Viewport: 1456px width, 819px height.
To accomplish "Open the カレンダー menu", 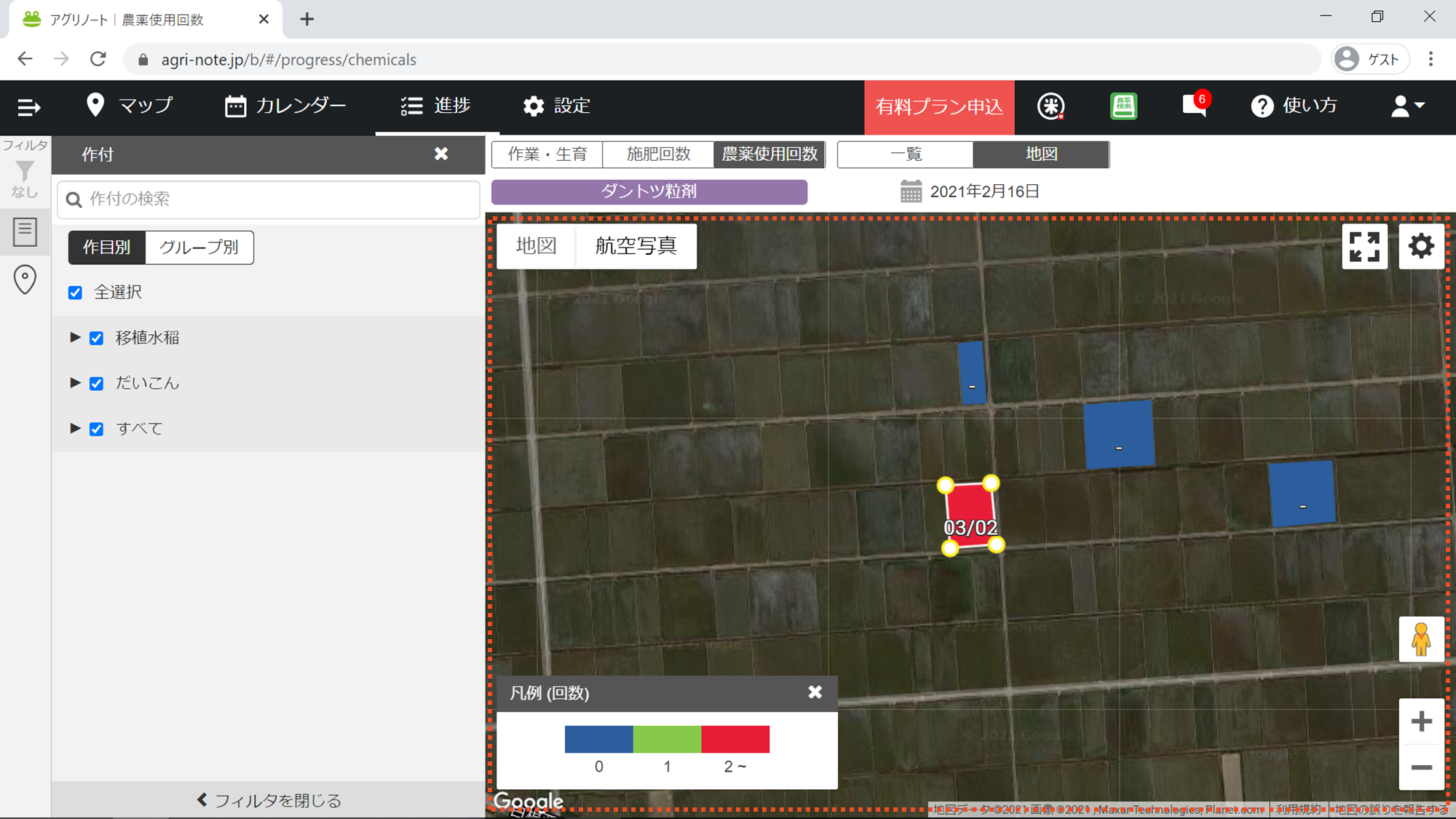I will (x=285, y=106).
